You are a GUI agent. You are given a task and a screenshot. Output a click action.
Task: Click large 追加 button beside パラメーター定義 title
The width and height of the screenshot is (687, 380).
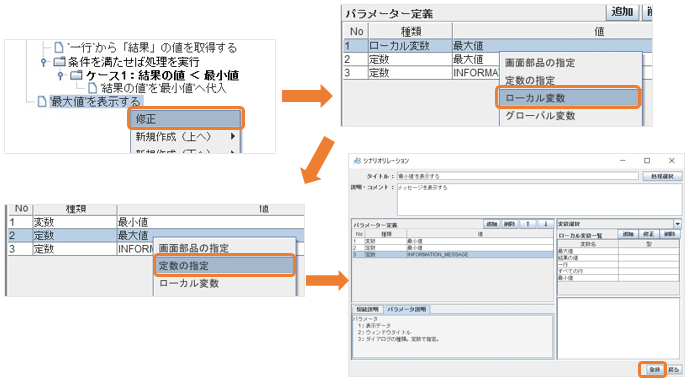[622, 11]
